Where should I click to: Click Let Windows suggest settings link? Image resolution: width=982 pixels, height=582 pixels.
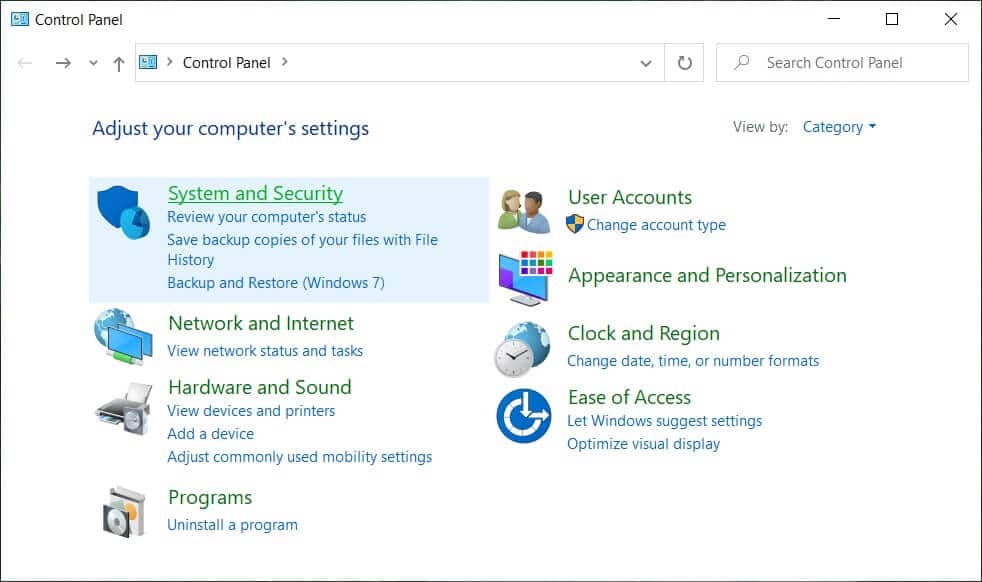tap(664, 420)
